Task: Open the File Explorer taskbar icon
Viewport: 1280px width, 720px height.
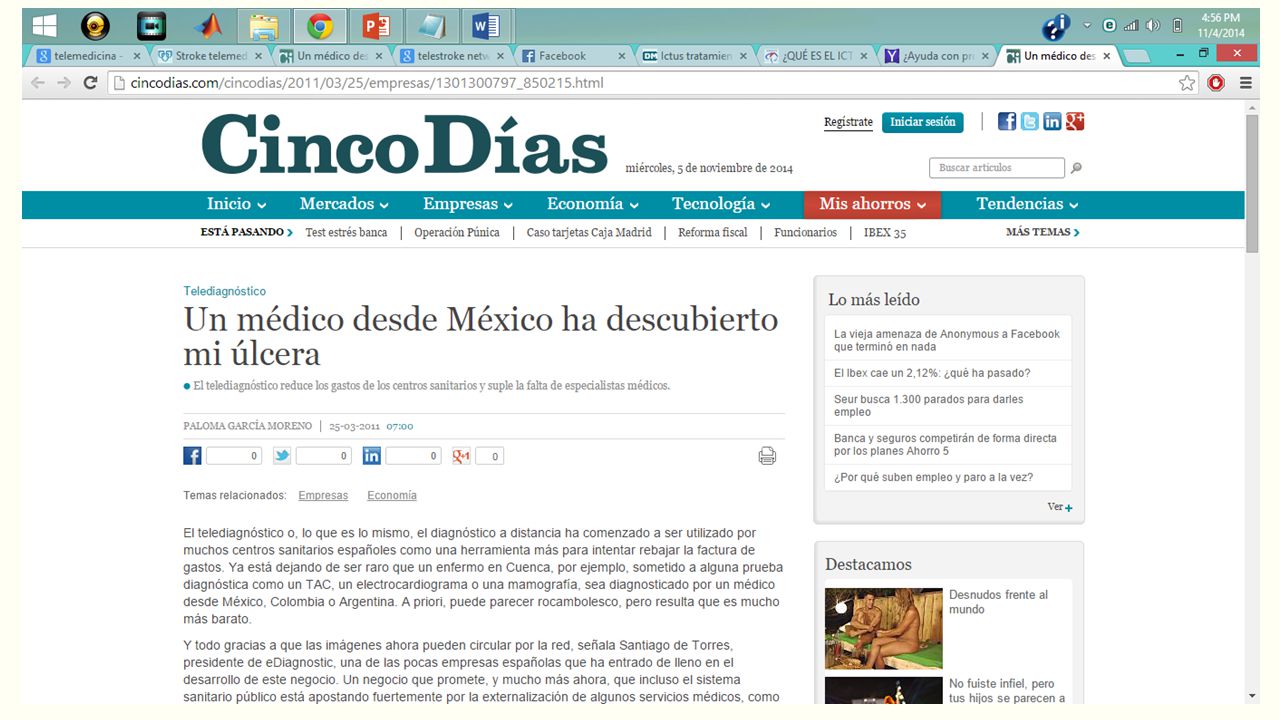Action: coord(264,26)
